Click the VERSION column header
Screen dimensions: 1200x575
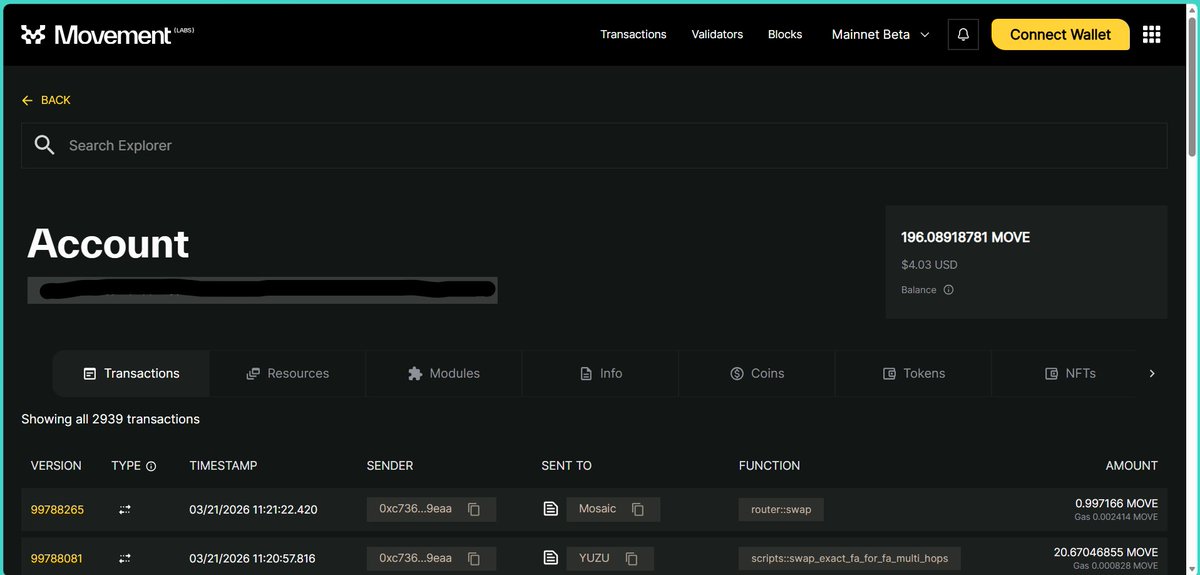pyautogui.click(x=56, y=466)
